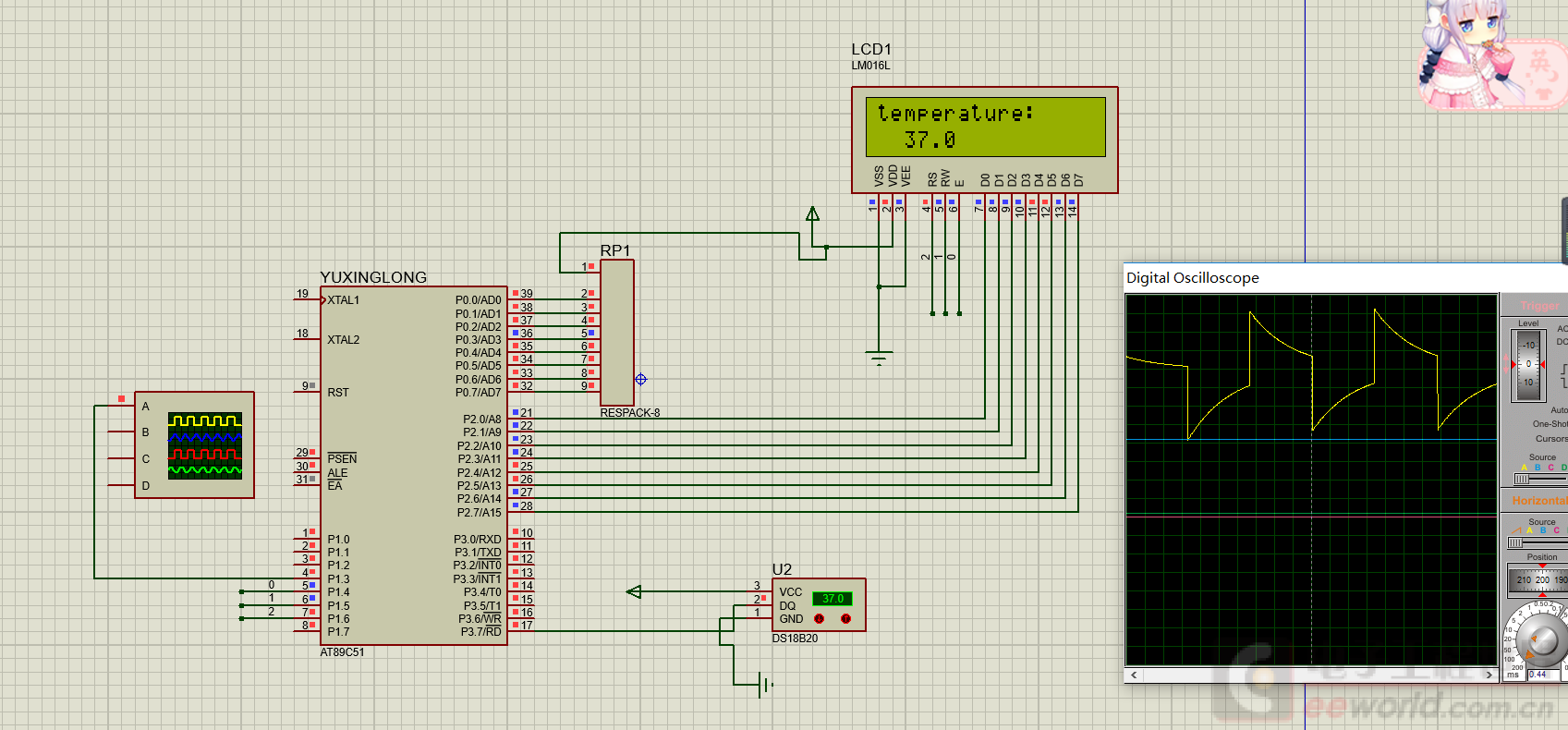
Task: Click the YUXINGLONG component reference label
Action: 373,277
